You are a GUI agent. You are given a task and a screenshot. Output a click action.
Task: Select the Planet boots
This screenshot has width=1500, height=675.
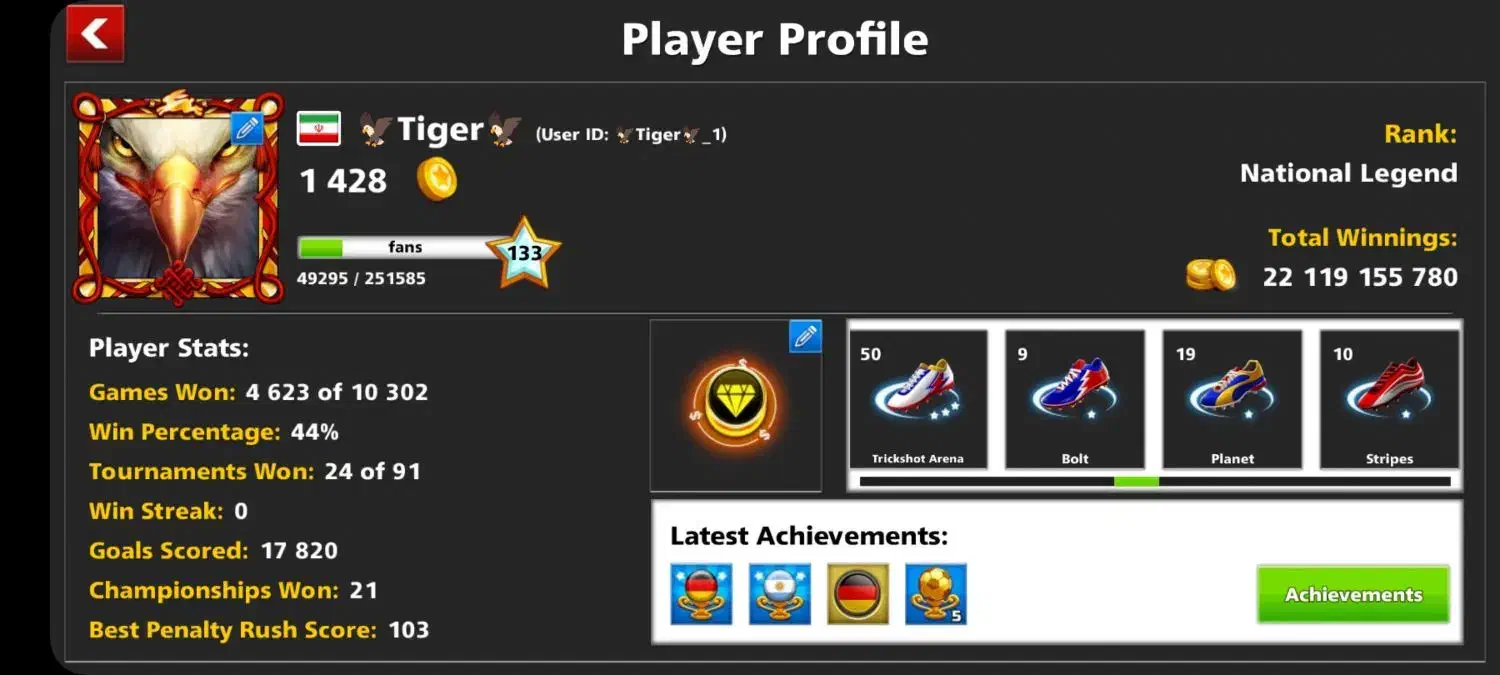(x=1232, y=399)
